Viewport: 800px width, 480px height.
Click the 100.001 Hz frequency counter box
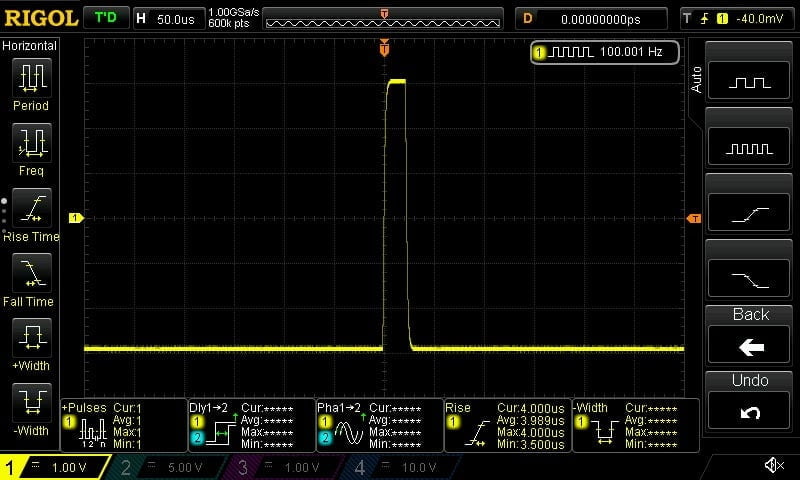click(605, 52)
